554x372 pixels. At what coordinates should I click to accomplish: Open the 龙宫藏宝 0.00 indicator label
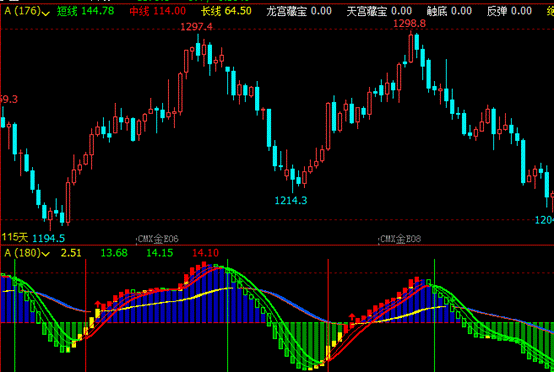(299, 11)
